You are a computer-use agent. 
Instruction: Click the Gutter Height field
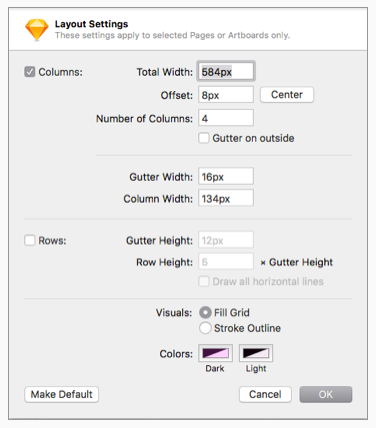226,240
